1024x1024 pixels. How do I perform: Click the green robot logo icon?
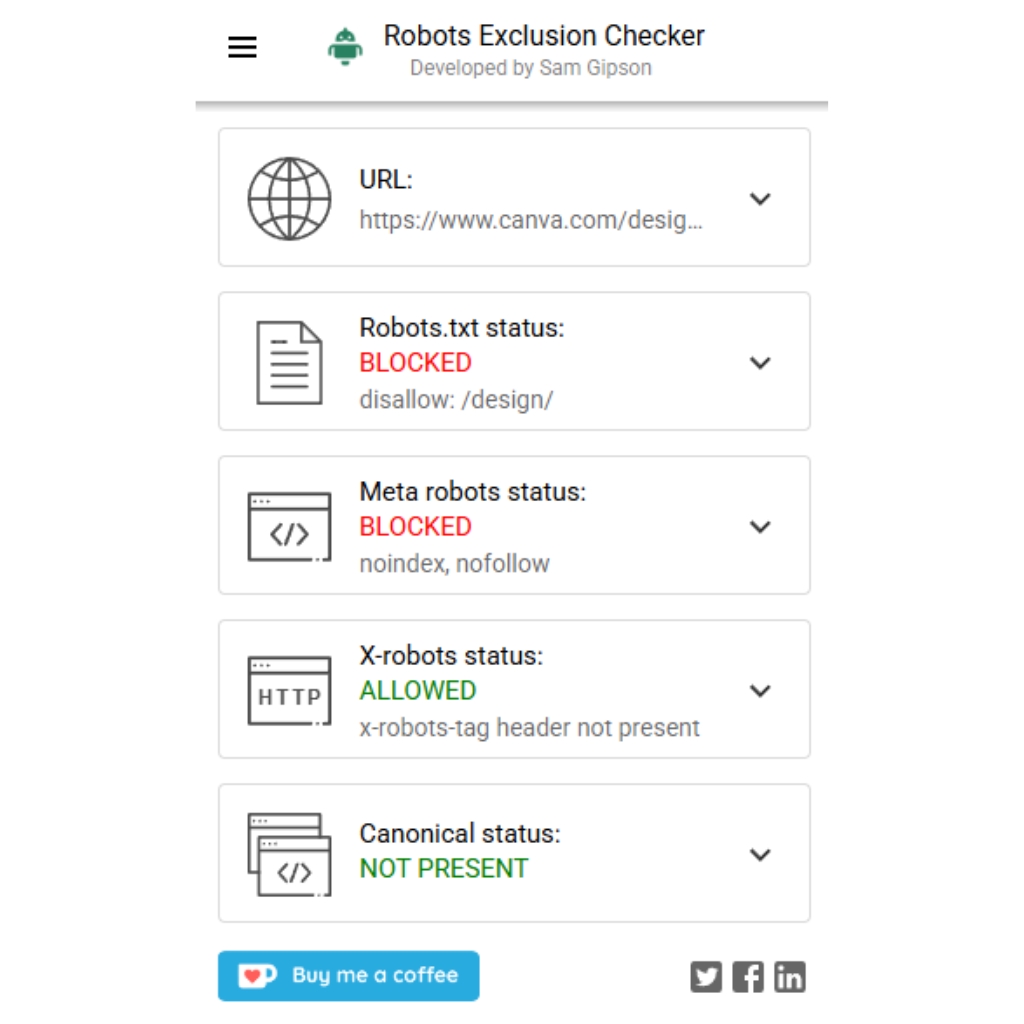tap(345, 46)
